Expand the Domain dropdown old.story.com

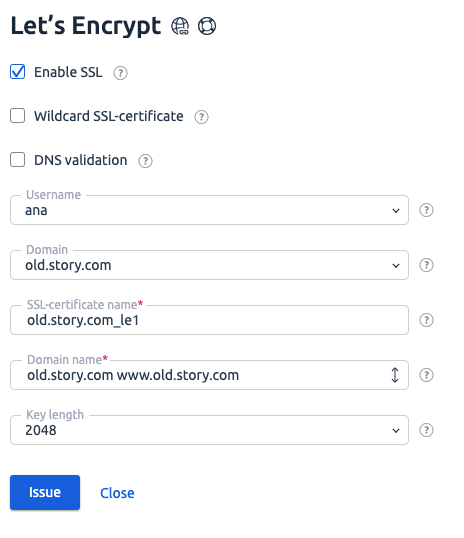coord(209,265)
